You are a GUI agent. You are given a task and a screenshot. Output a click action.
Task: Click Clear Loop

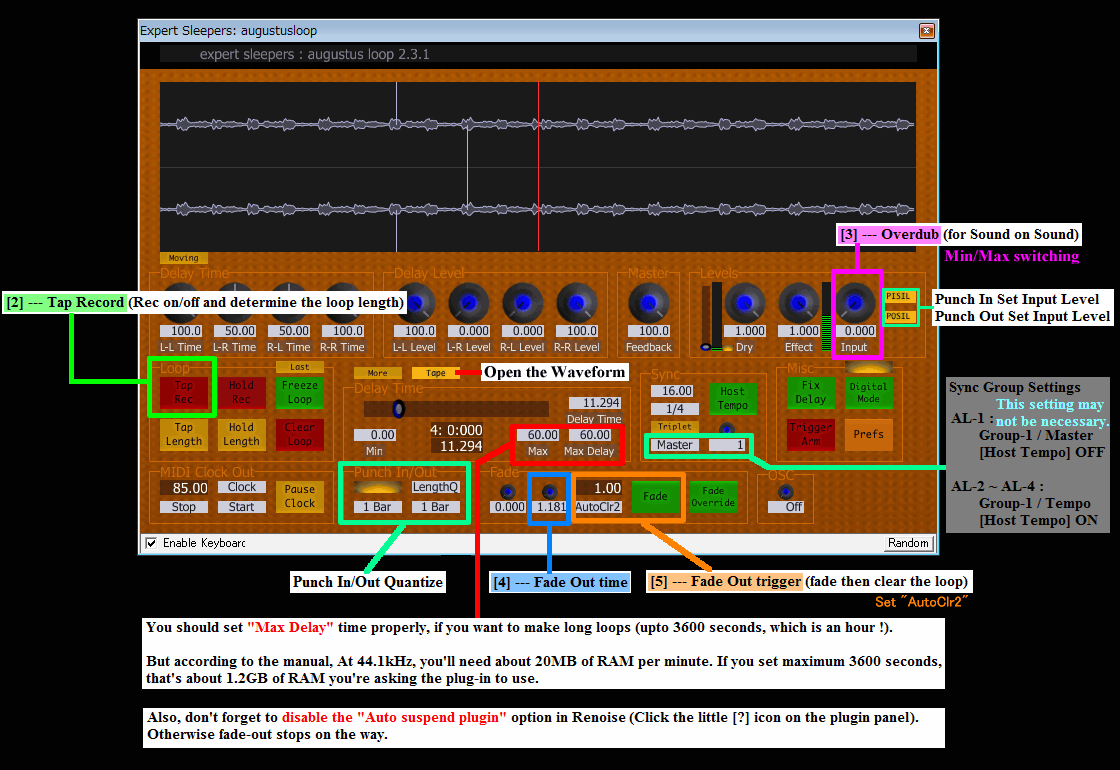(x=300, y=434)
